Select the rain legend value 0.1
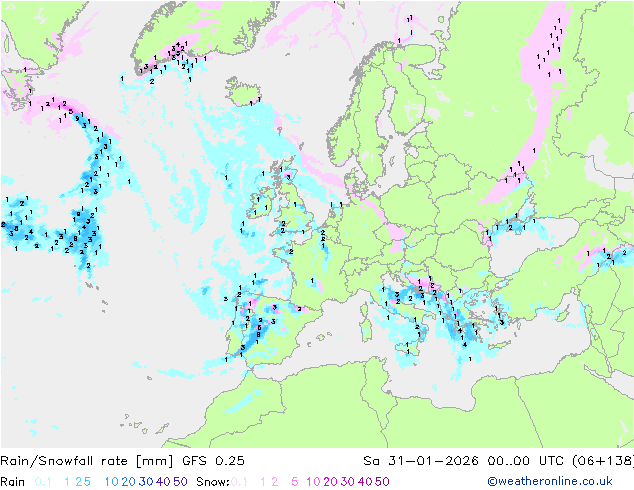634x490 pixels. coord(43,482)
